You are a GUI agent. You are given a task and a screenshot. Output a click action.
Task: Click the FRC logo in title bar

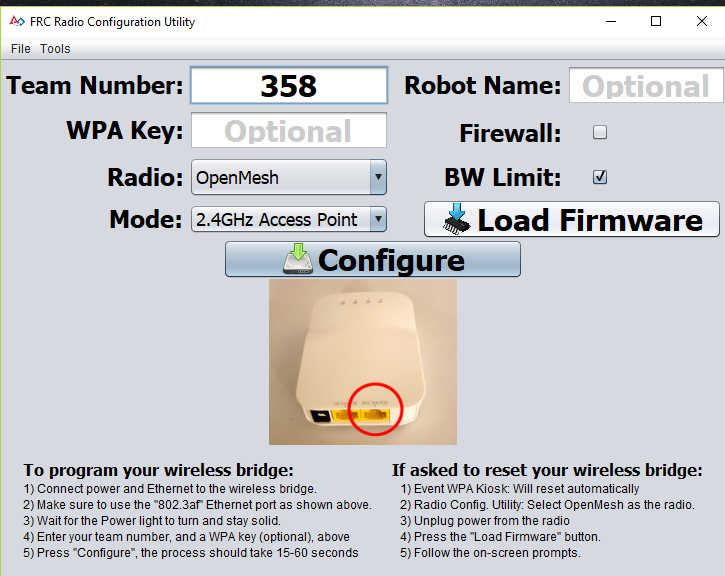(x=17, y=21)
